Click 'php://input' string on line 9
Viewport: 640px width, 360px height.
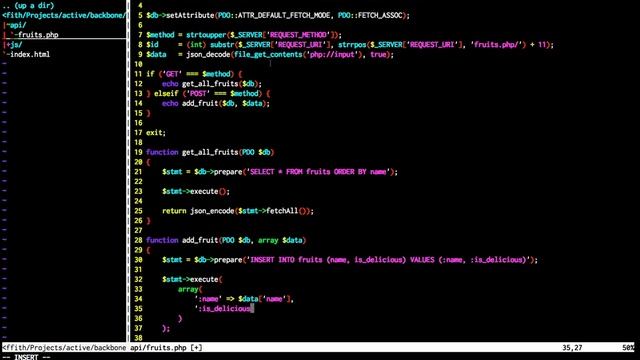332,54
